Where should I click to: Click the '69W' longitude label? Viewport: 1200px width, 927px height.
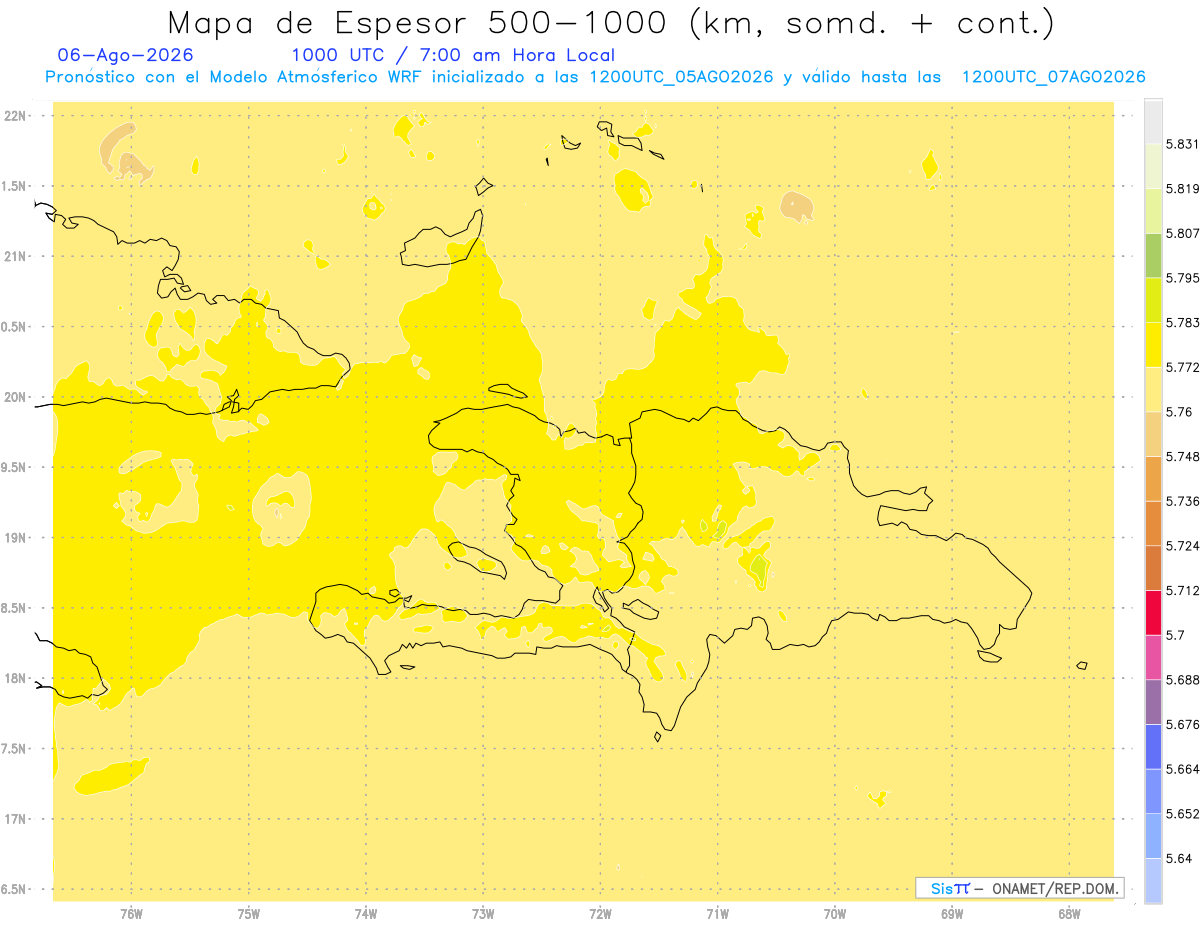pos(952,914)
